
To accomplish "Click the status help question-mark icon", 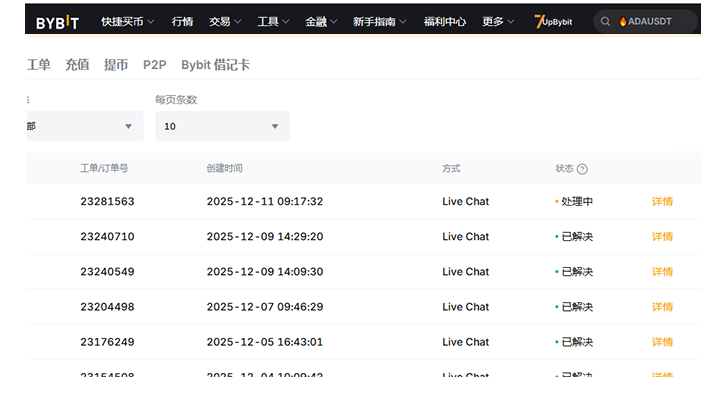I will [x=582, y=169].
